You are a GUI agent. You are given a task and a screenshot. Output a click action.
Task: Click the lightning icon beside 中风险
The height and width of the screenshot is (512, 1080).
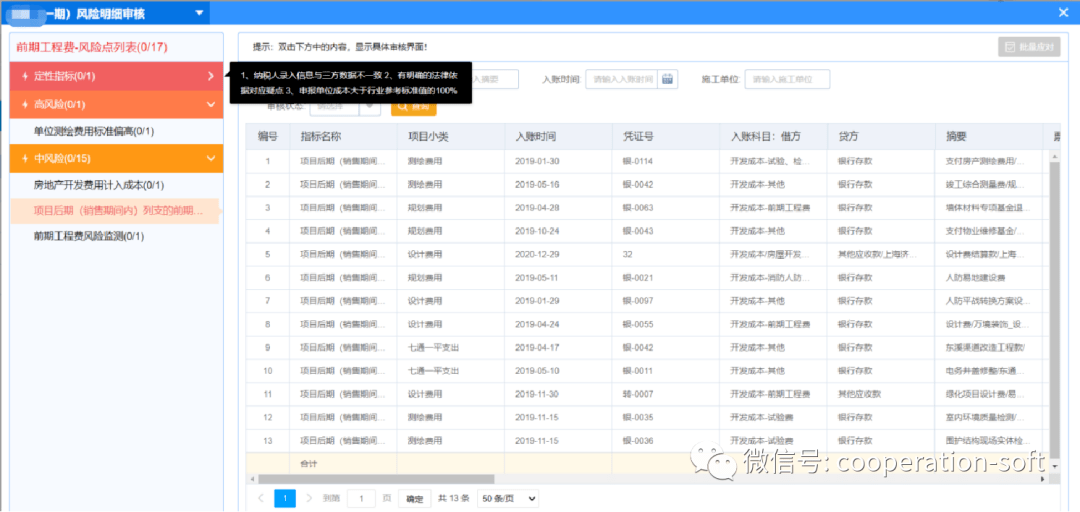25,158
